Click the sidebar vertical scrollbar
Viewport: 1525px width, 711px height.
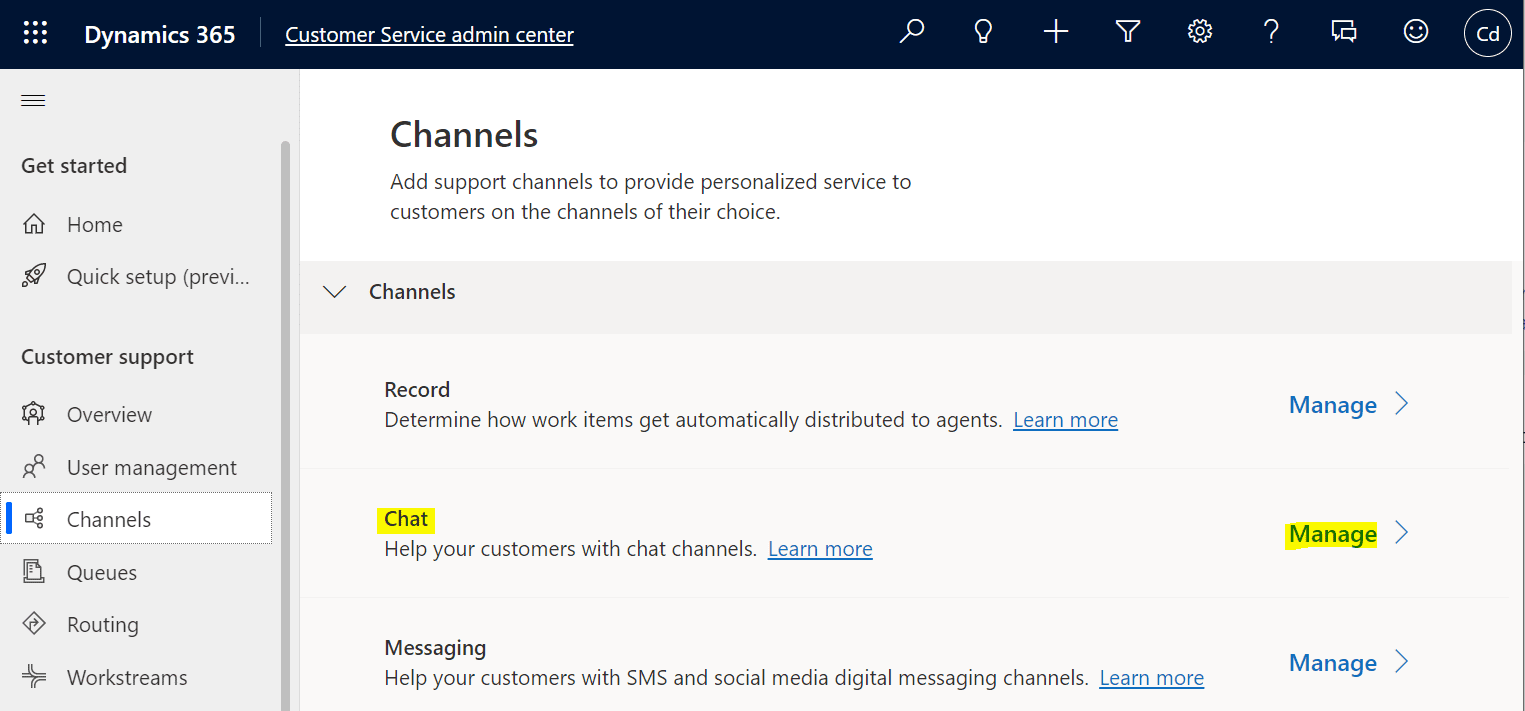(x=285, y=425)
